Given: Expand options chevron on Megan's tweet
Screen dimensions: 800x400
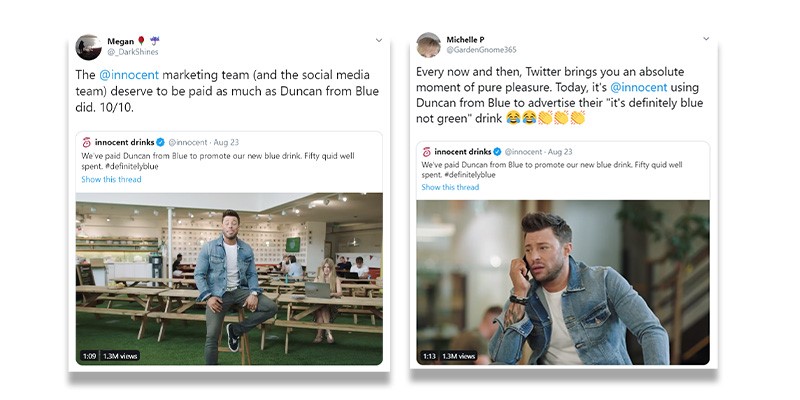Looking at the screenshot, I should click(x=379, y=40).
